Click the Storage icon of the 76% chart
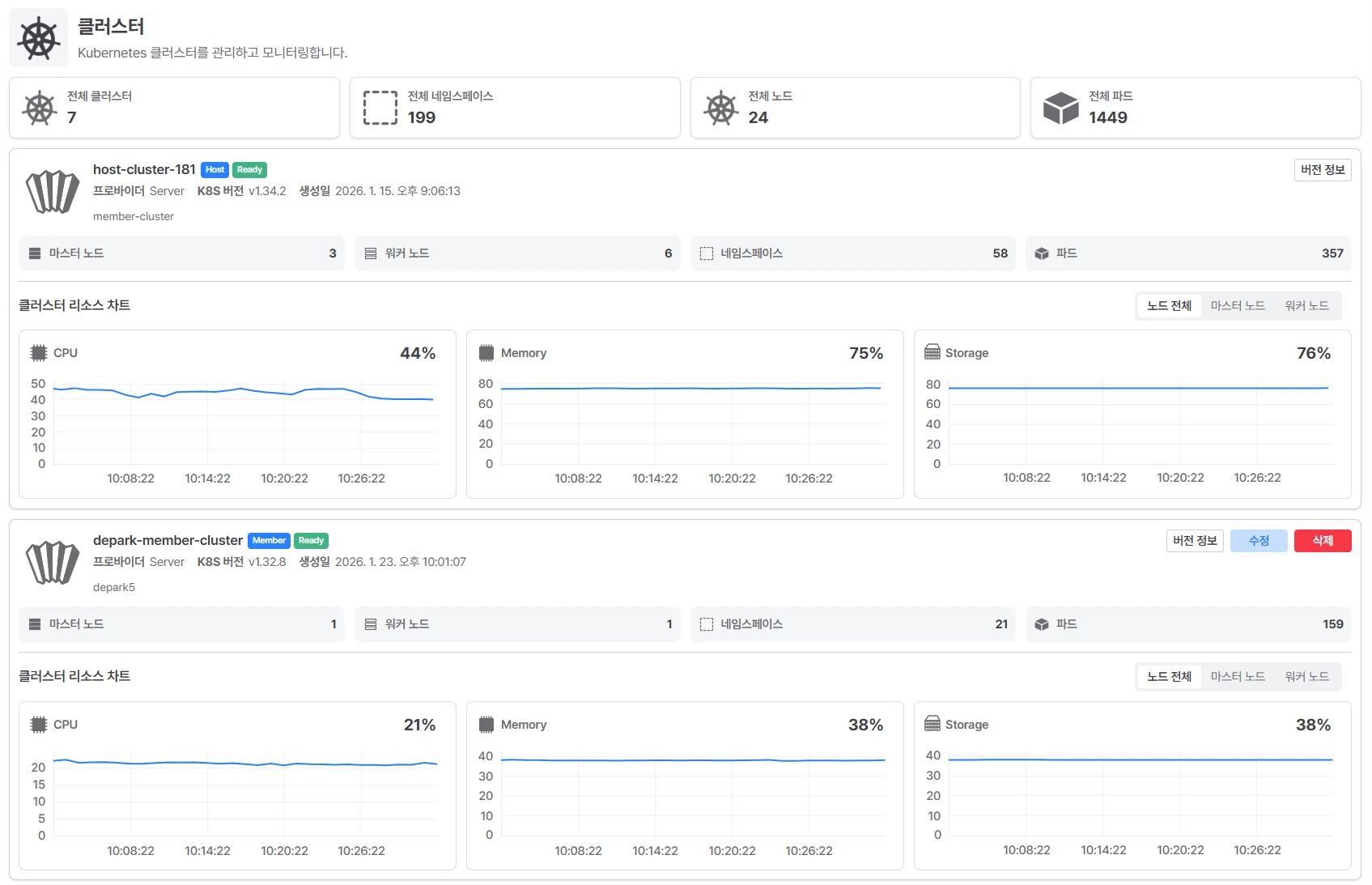 coord(932,352)
